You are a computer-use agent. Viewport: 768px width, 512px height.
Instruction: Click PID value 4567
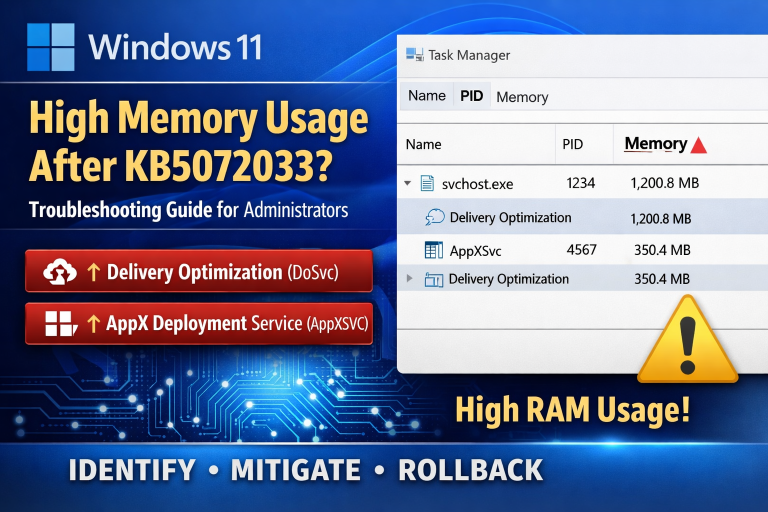coord(581,250)
